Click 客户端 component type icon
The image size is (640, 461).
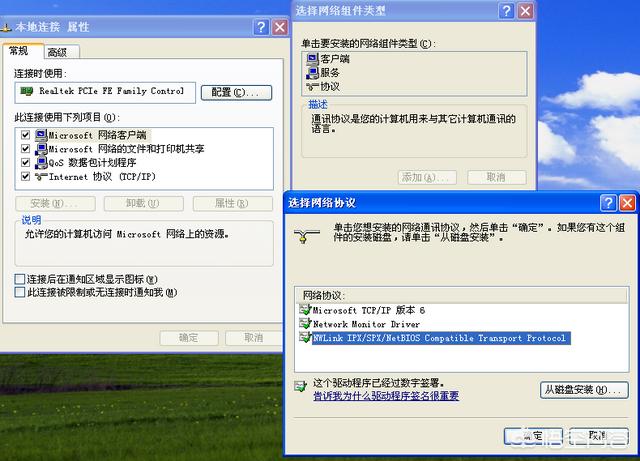tap(312, 59)
